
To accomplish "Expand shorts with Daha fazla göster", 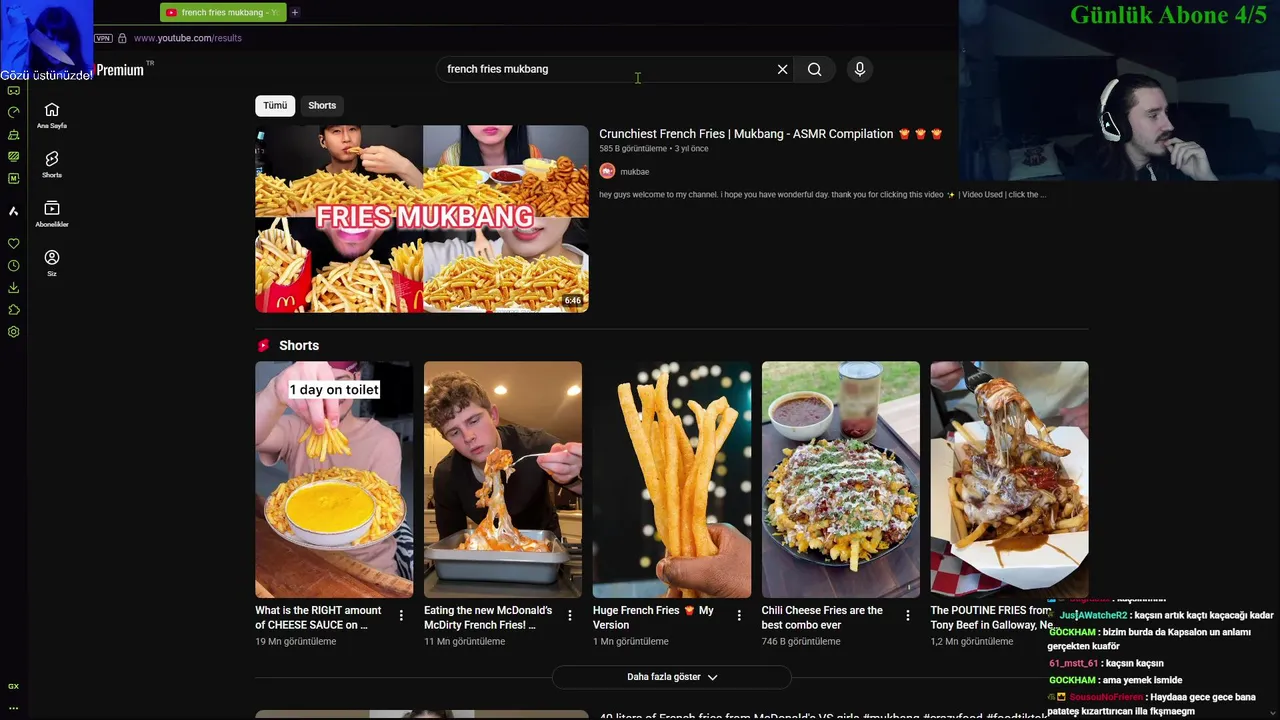I will (671, 677).
